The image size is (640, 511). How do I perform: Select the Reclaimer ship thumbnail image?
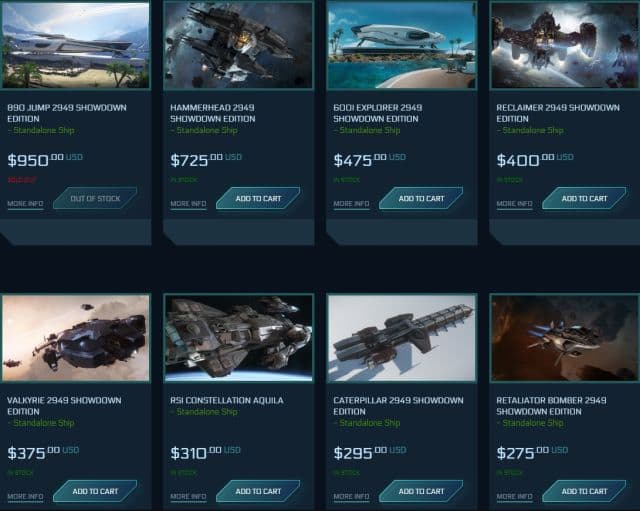coord(565,44)
